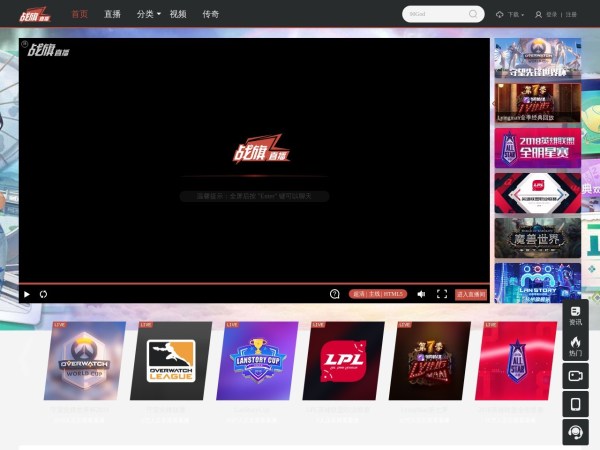This screenshot has width=600, height=450.
Task: Open the 热门 hot flame icon
Action: pos(575,346)
